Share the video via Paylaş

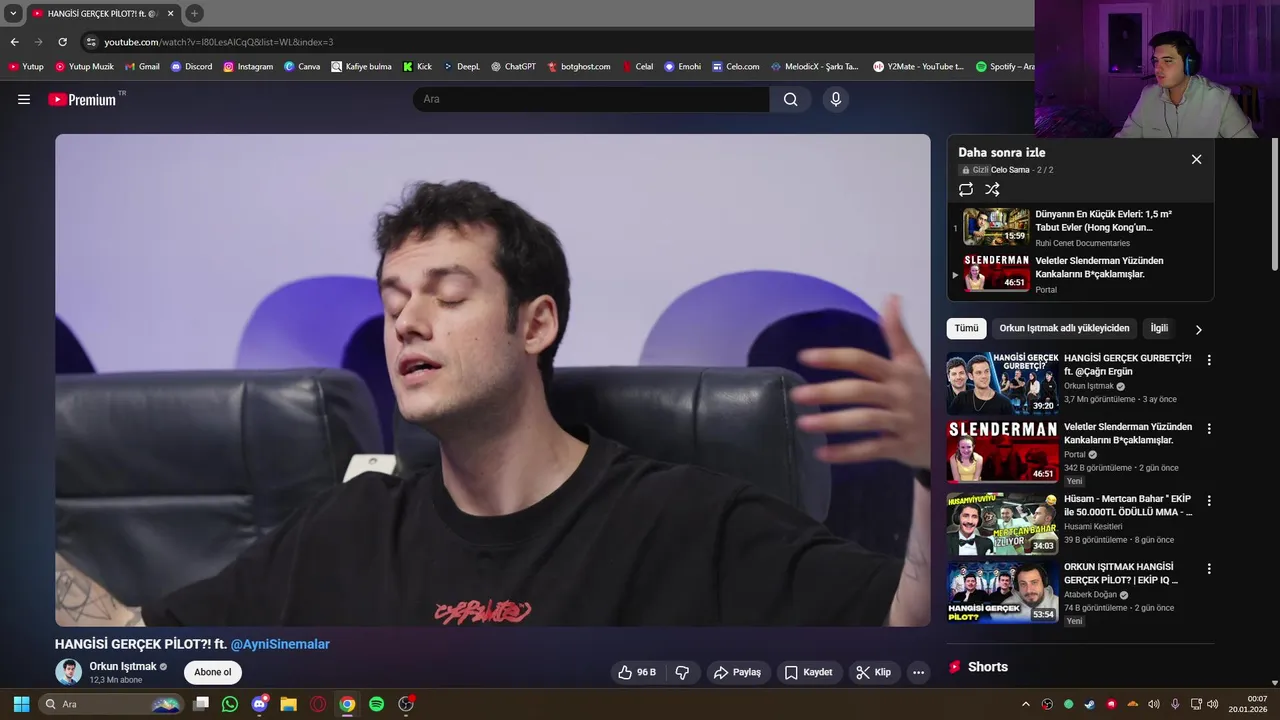(737, 672)
